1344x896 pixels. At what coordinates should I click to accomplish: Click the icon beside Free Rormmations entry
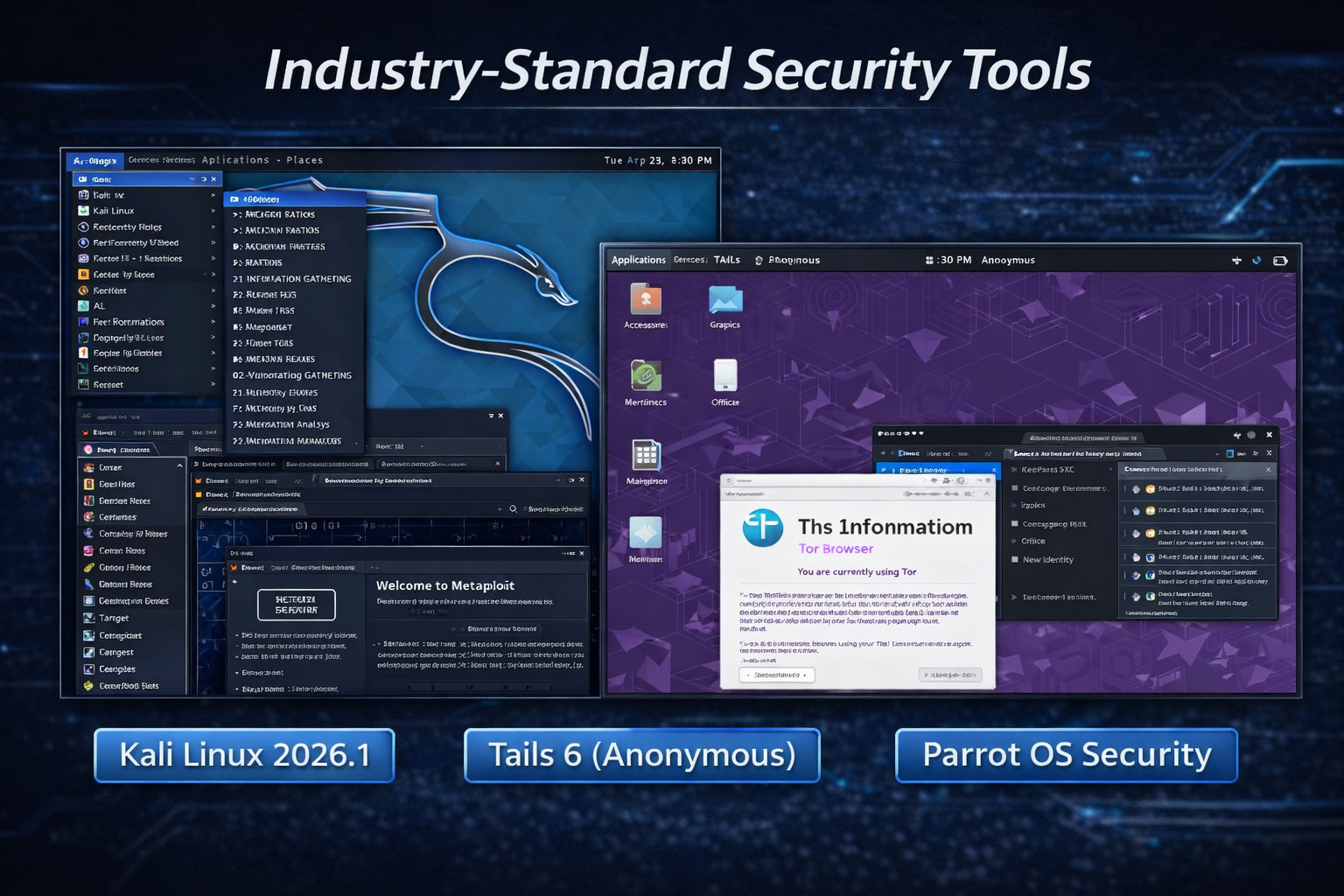coord(84,322)
